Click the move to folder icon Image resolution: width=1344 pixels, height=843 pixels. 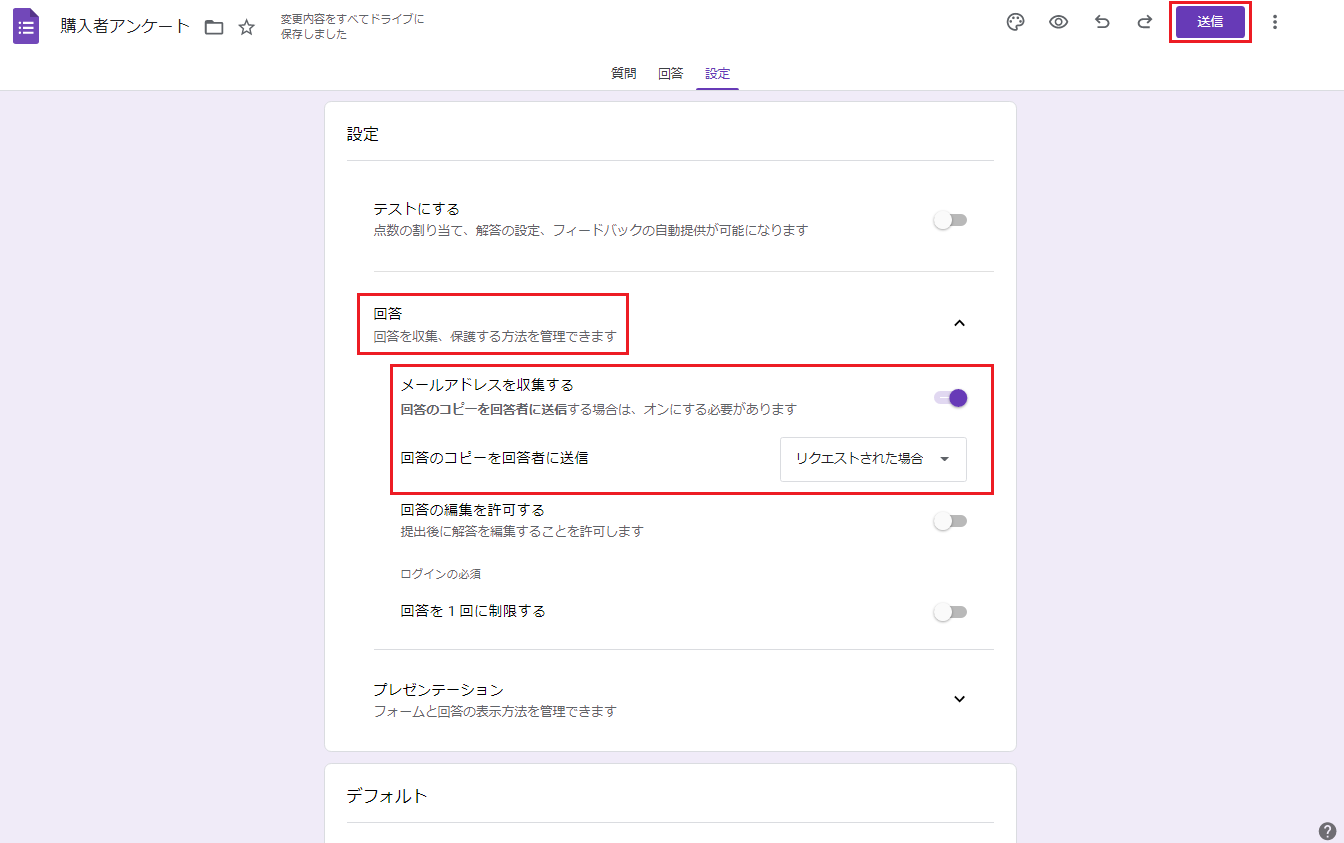(x=214, y=27)
